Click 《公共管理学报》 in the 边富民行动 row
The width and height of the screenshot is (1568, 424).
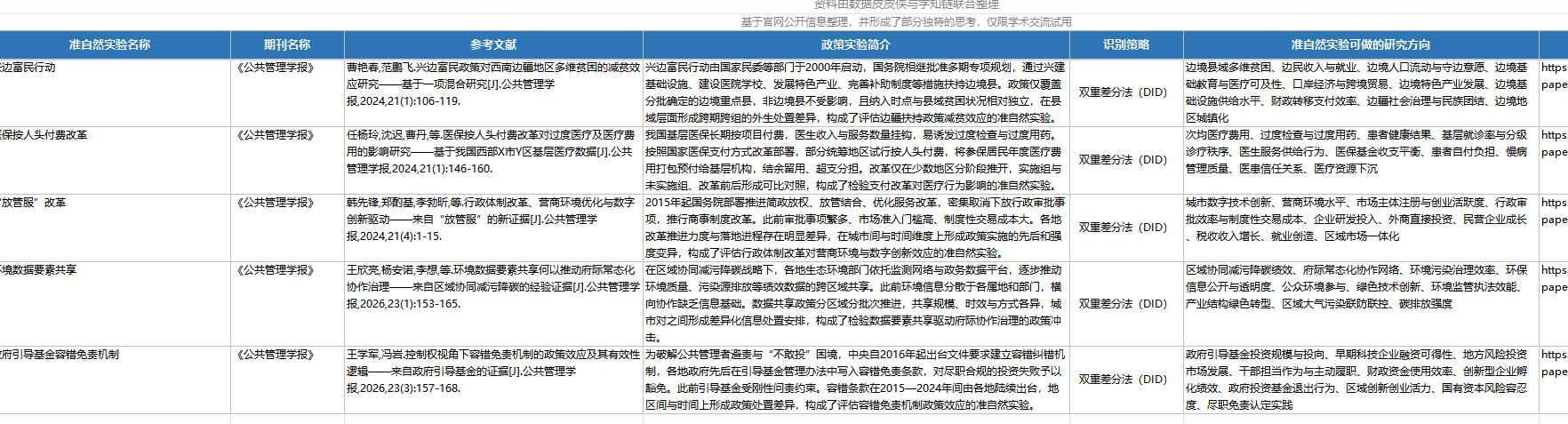(276, 68)
